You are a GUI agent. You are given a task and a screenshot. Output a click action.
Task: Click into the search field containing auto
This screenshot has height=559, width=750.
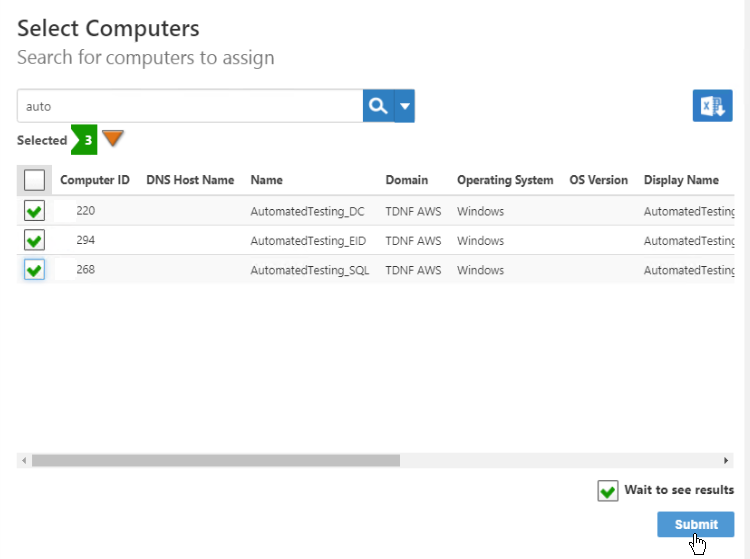pos(190,106)
